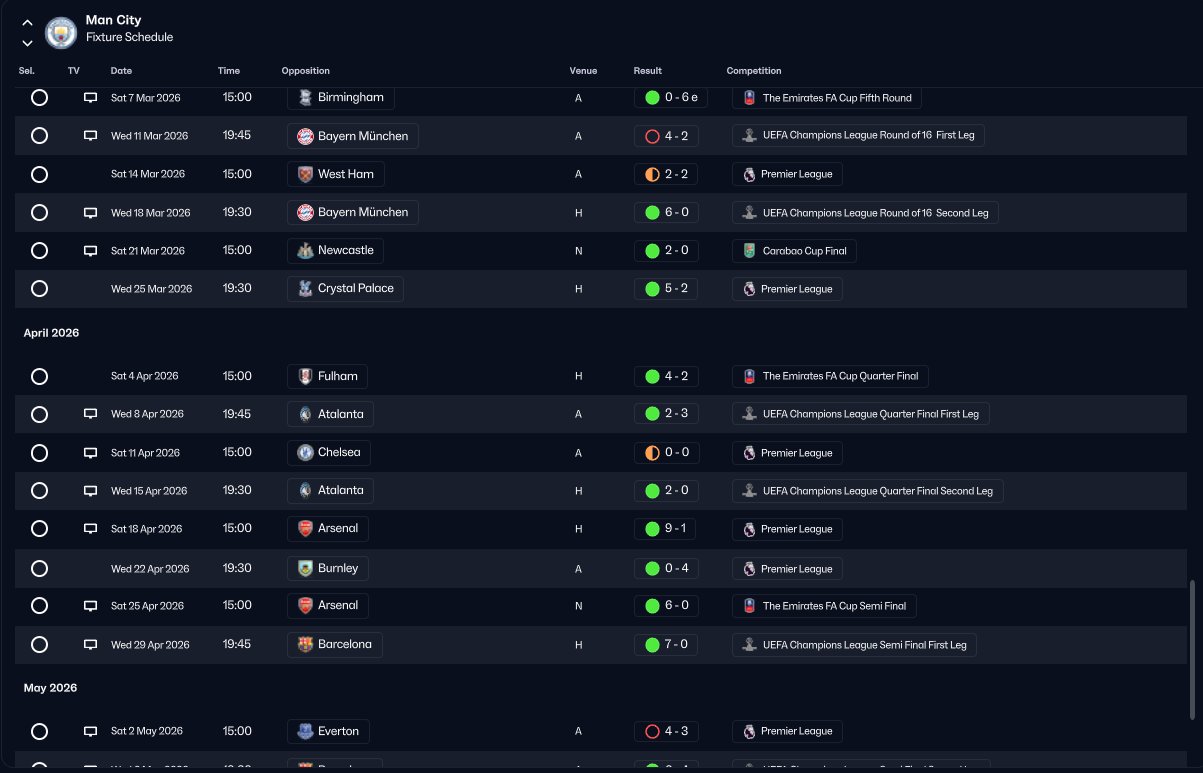Open Everton opposition team button
The height and width of the screenshot is (773, 1203).
pos(328,731)
